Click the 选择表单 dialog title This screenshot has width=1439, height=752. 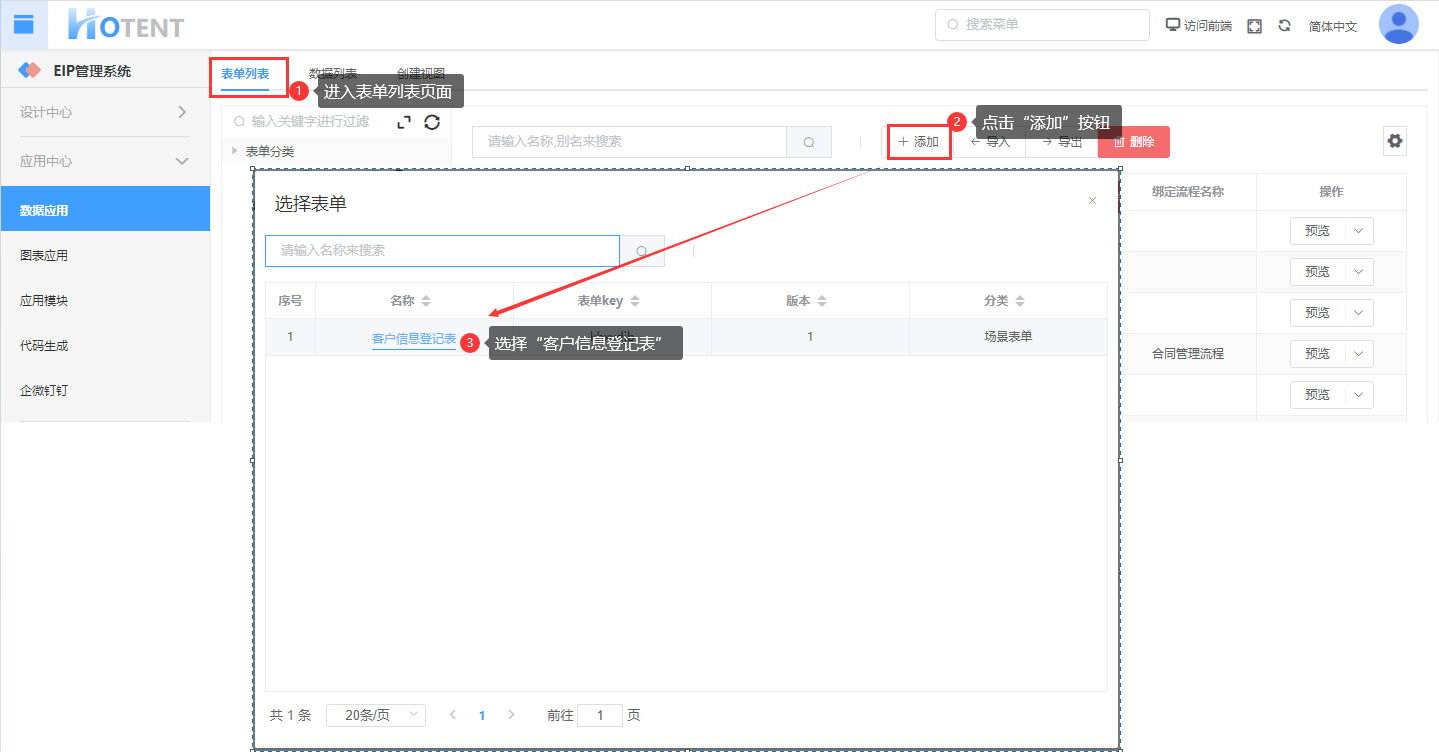(311, 204)
